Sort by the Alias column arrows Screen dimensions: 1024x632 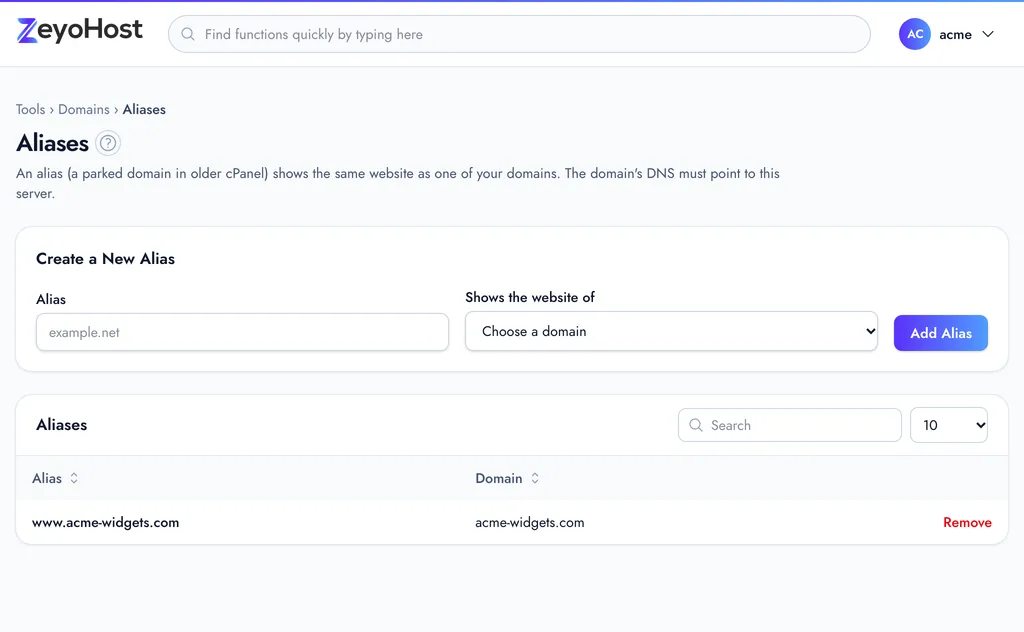coord(74,478)
